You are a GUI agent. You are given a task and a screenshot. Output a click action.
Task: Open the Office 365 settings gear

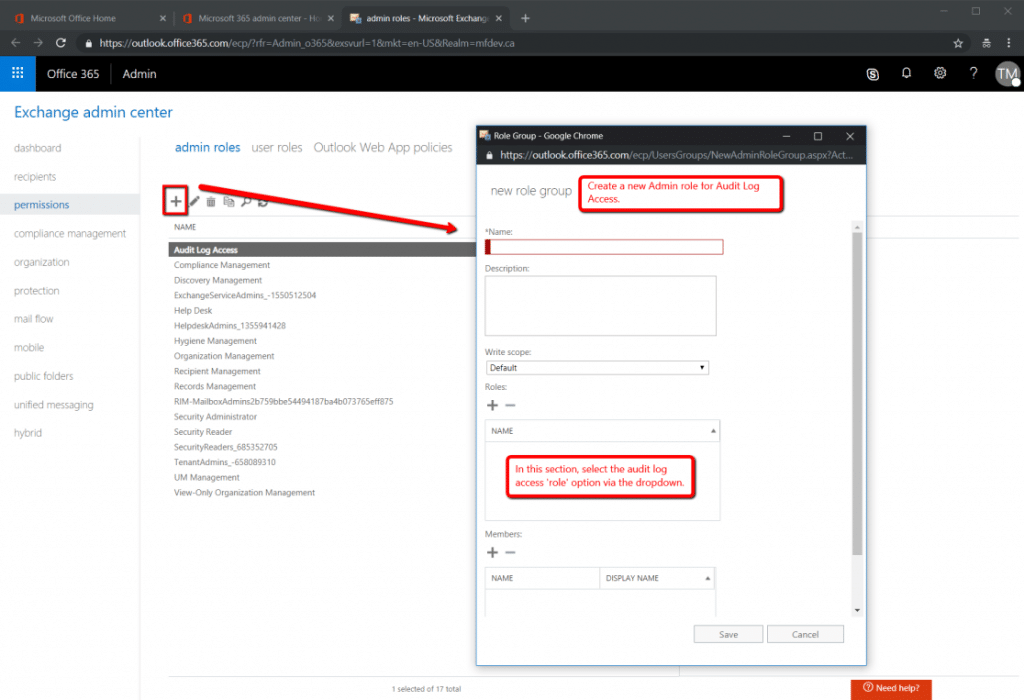[x=940, y=73]
